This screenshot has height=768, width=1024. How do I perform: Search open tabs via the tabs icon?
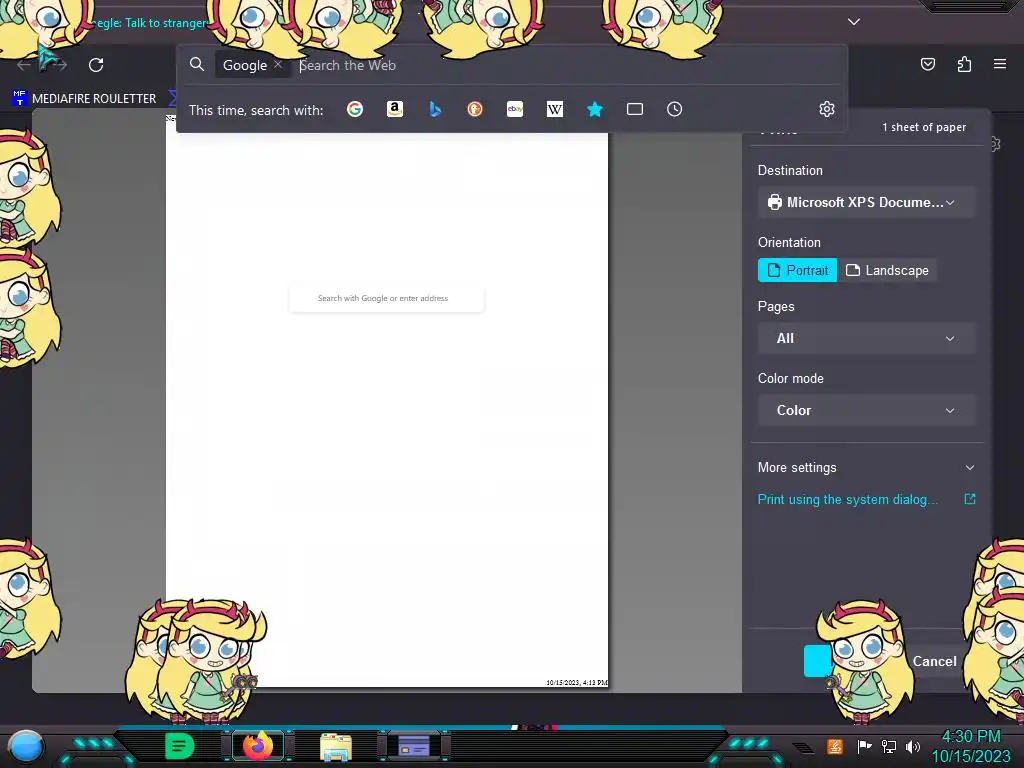pos(635,109)
